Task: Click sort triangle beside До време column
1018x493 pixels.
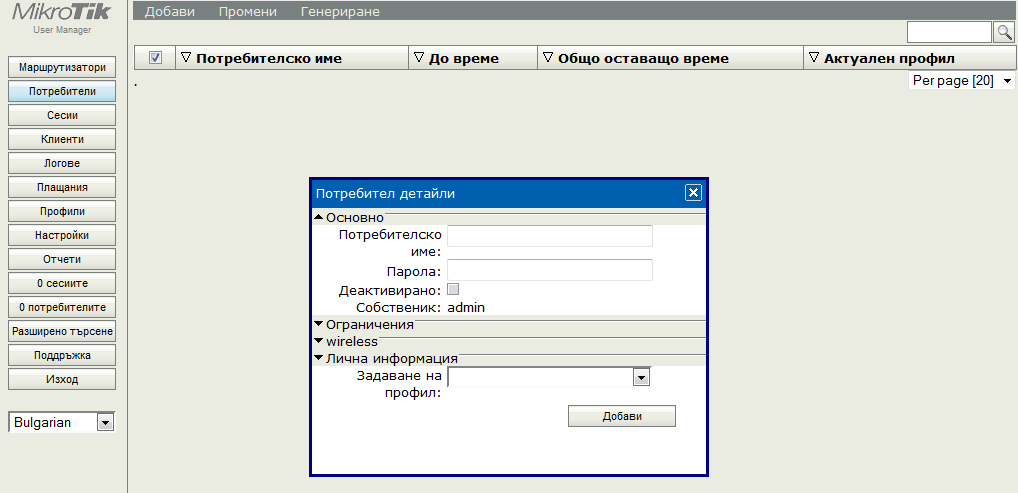Action: 418,58
